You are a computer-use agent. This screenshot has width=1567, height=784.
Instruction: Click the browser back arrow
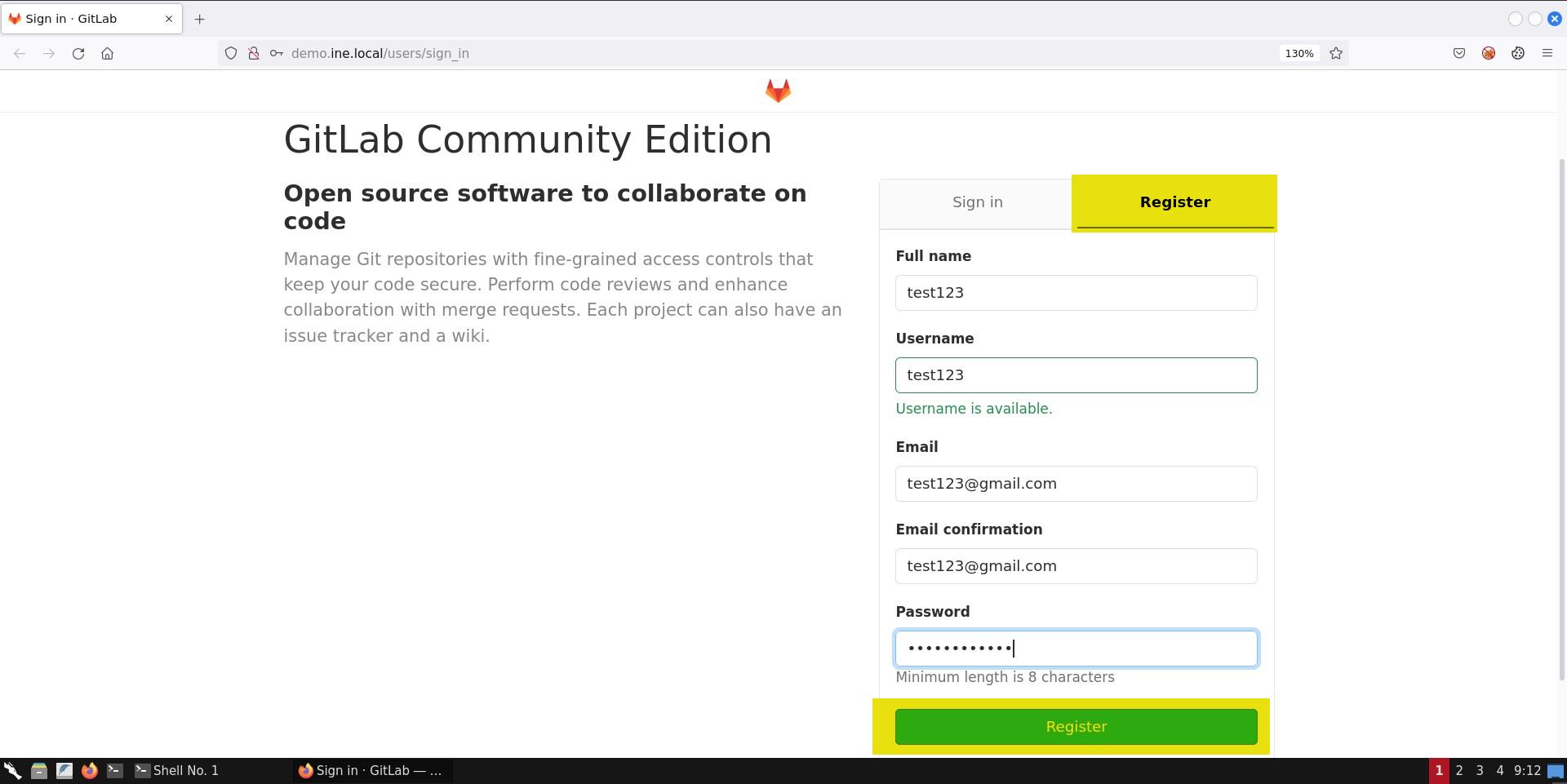[x=20, y=53]
